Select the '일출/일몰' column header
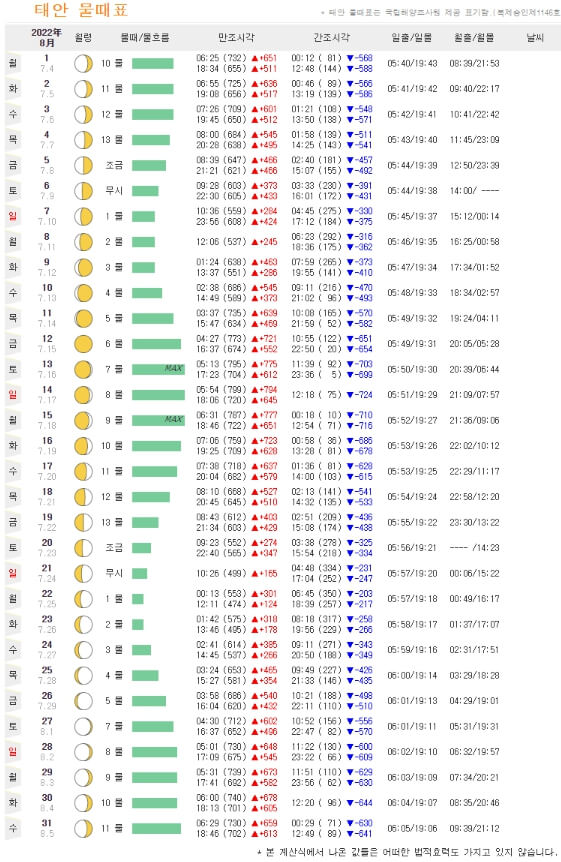 pyautogui.click(x=412, y=37)
